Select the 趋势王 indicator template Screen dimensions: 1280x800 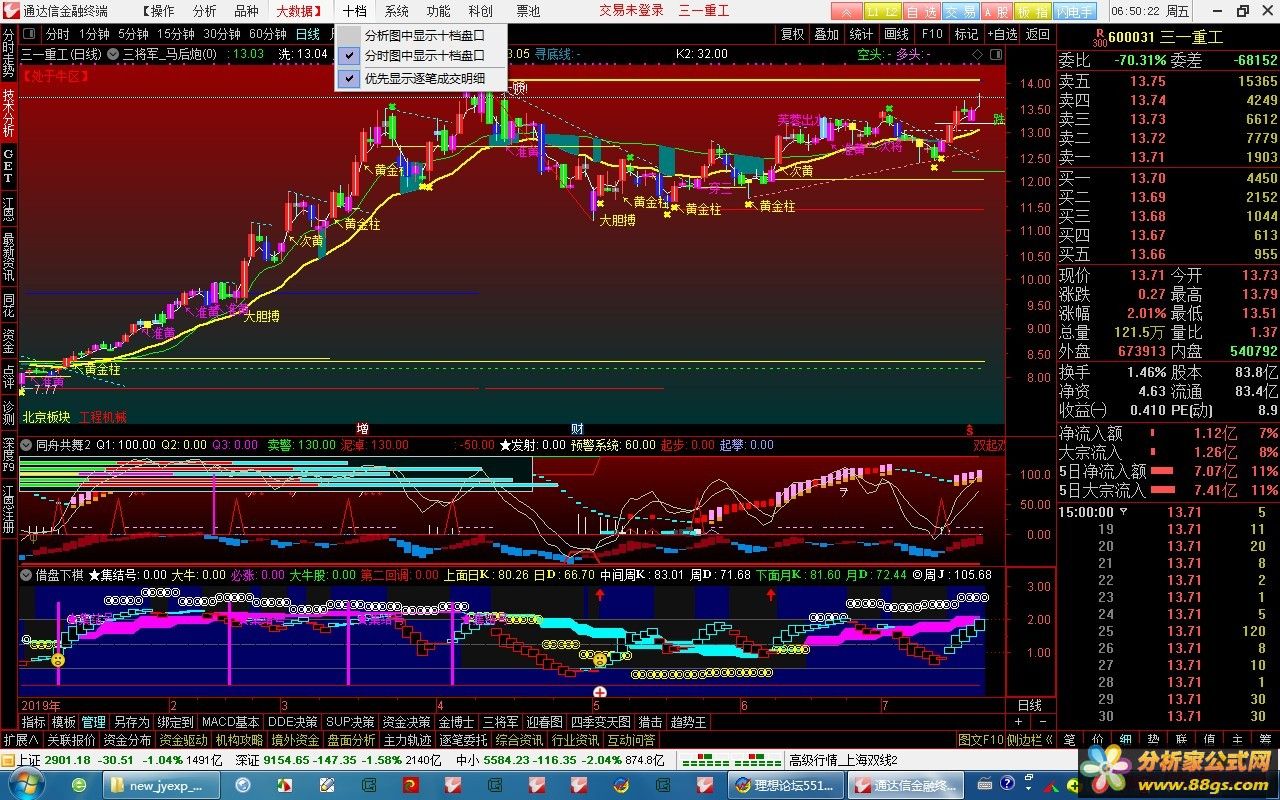click(x=688, y=721)
